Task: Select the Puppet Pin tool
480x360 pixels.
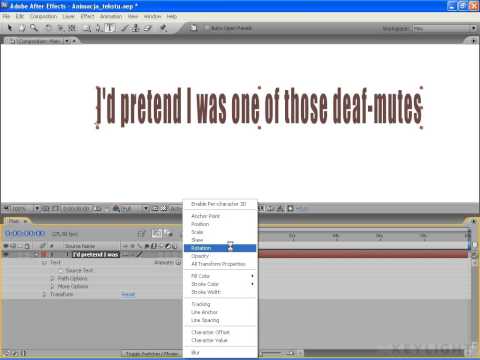Action: pos(164,28)
